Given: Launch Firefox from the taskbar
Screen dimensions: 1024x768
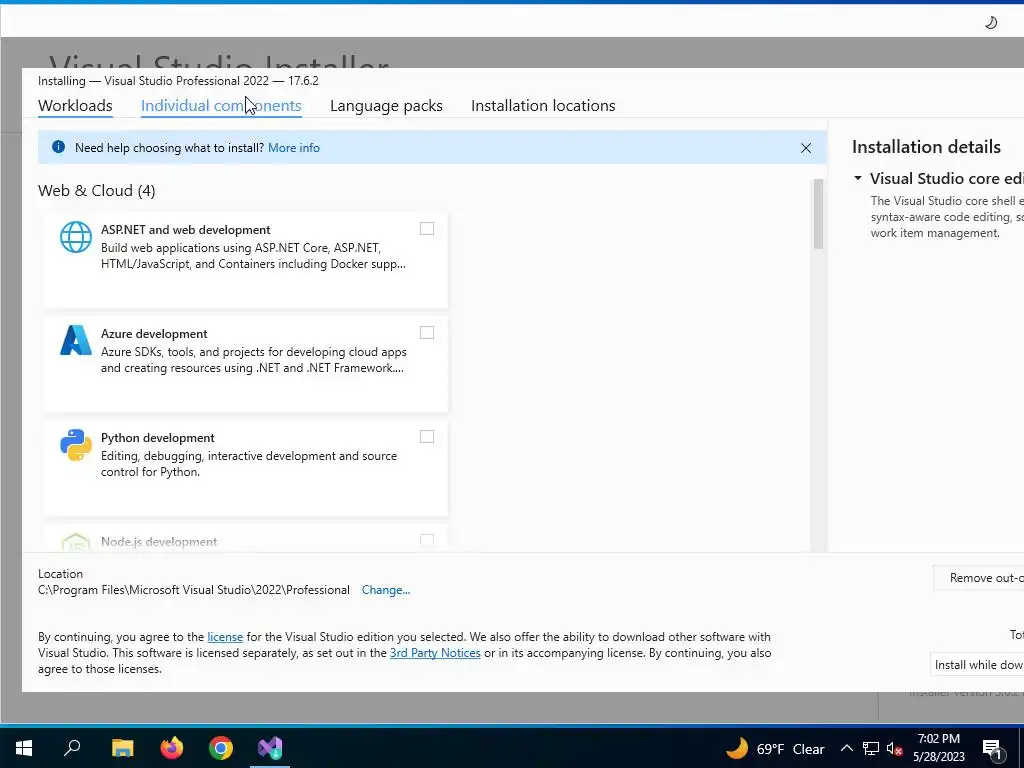Looking at the screenshot, I should tap(172, 748).
